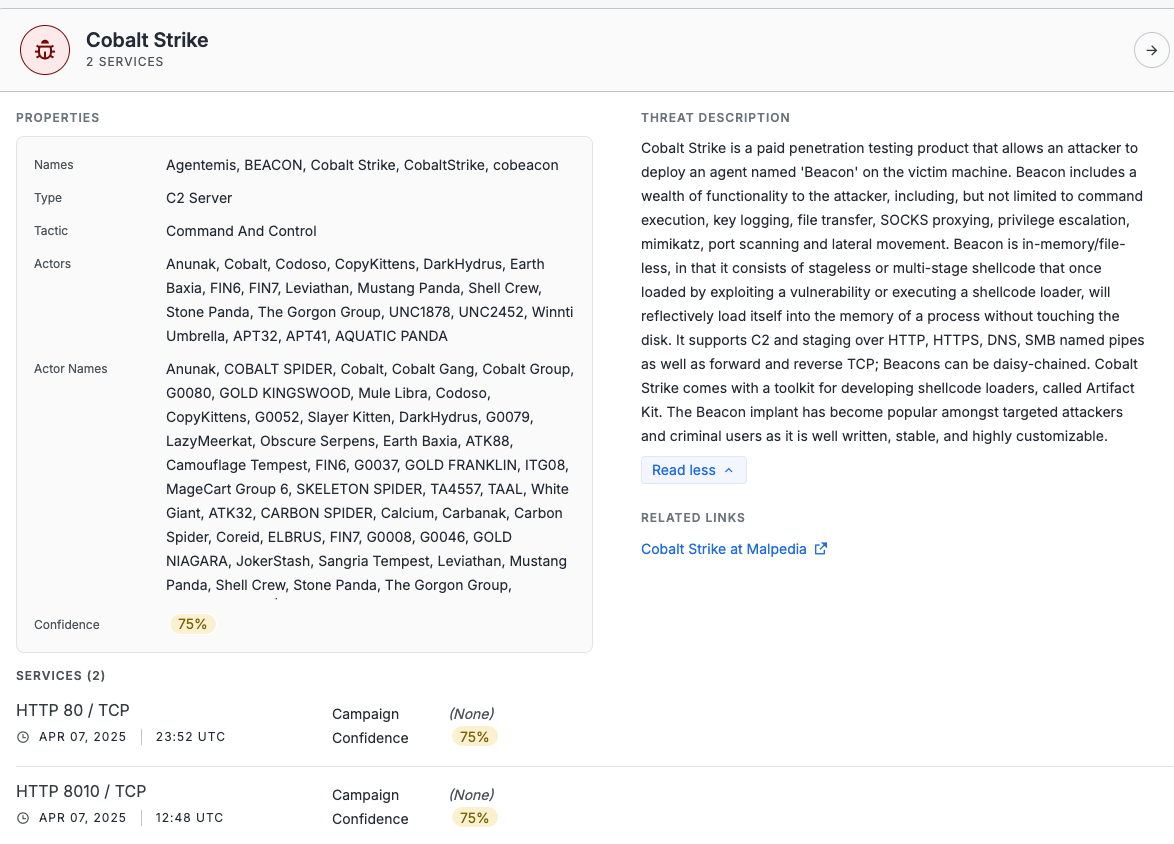This screenshot has width=1174, height=844.
Task: Click the 75% confidence badge in Properties
Action: [x=192, y=625]
